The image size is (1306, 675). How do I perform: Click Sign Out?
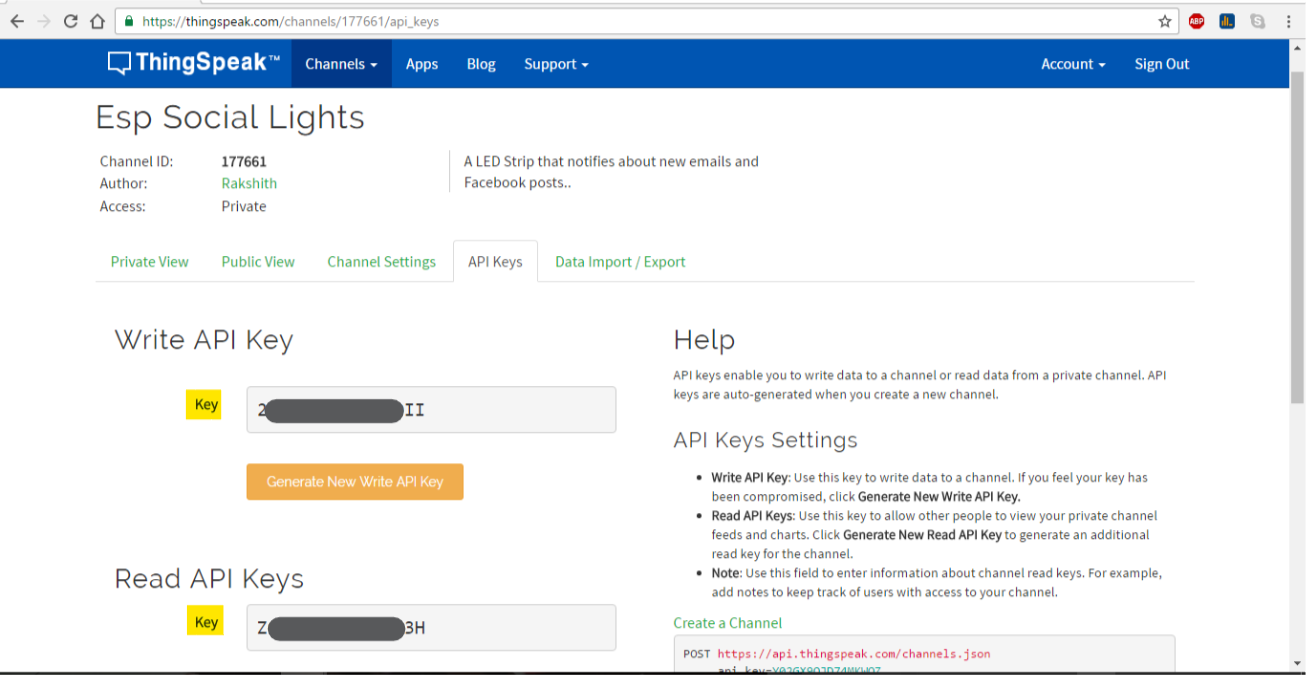click(1162, 64)
